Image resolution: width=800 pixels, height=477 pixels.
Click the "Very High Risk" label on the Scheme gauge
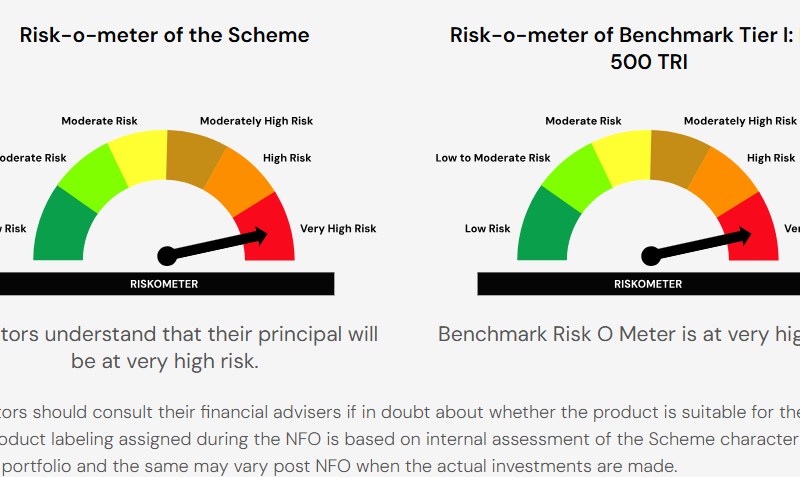click(x=338, y=229)
